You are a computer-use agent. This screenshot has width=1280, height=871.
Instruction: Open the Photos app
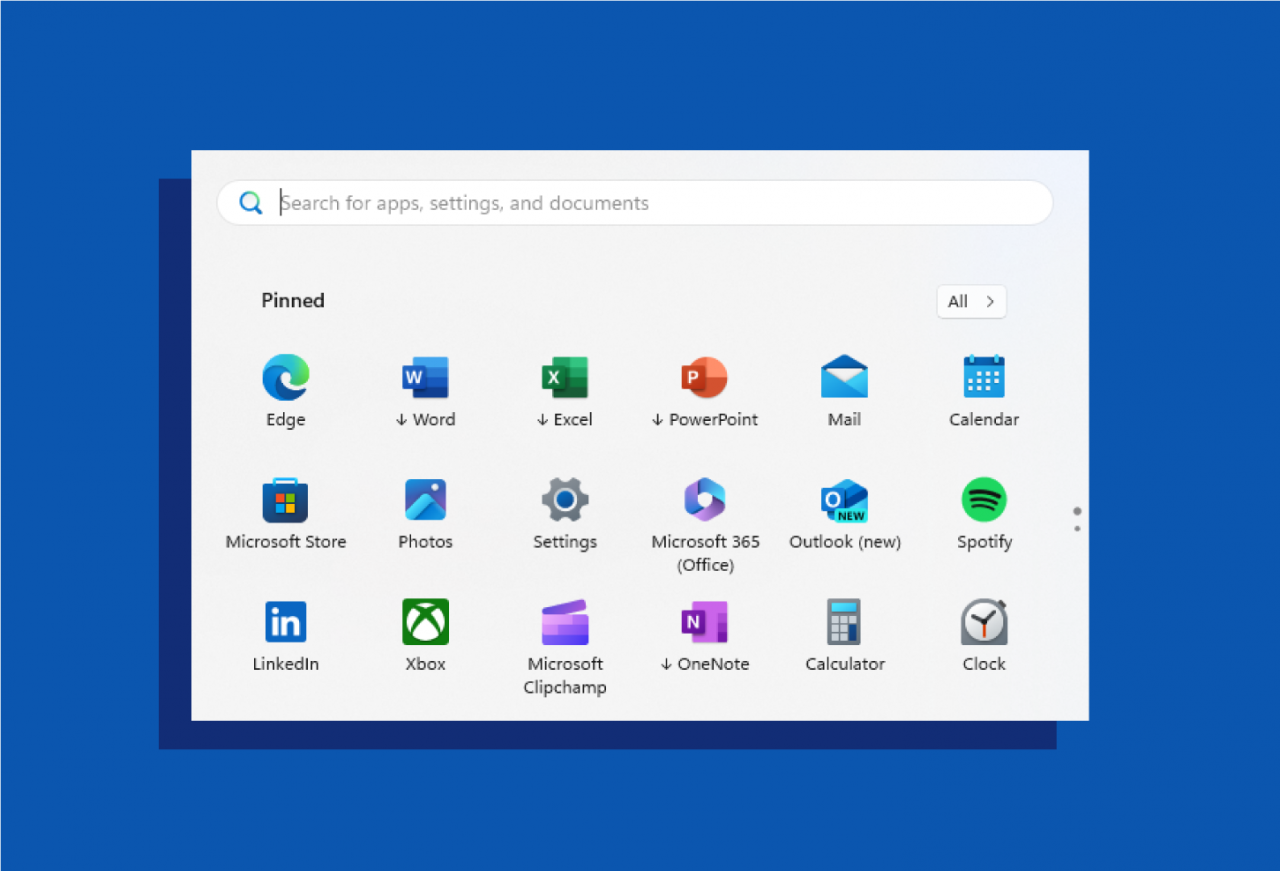425,500
